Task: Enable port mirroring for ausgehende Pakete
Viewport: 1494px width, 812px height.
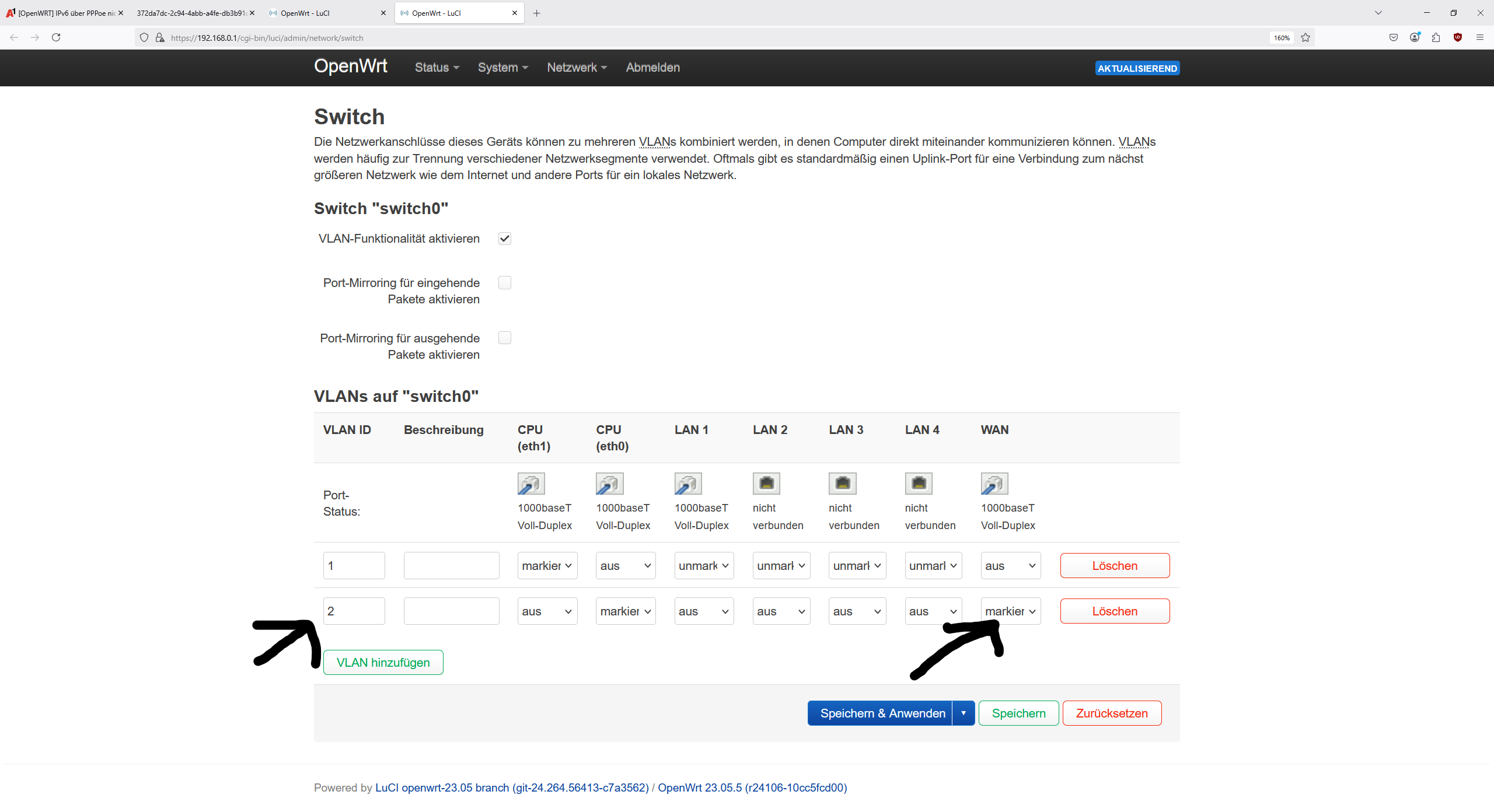Action: (505, 338)
